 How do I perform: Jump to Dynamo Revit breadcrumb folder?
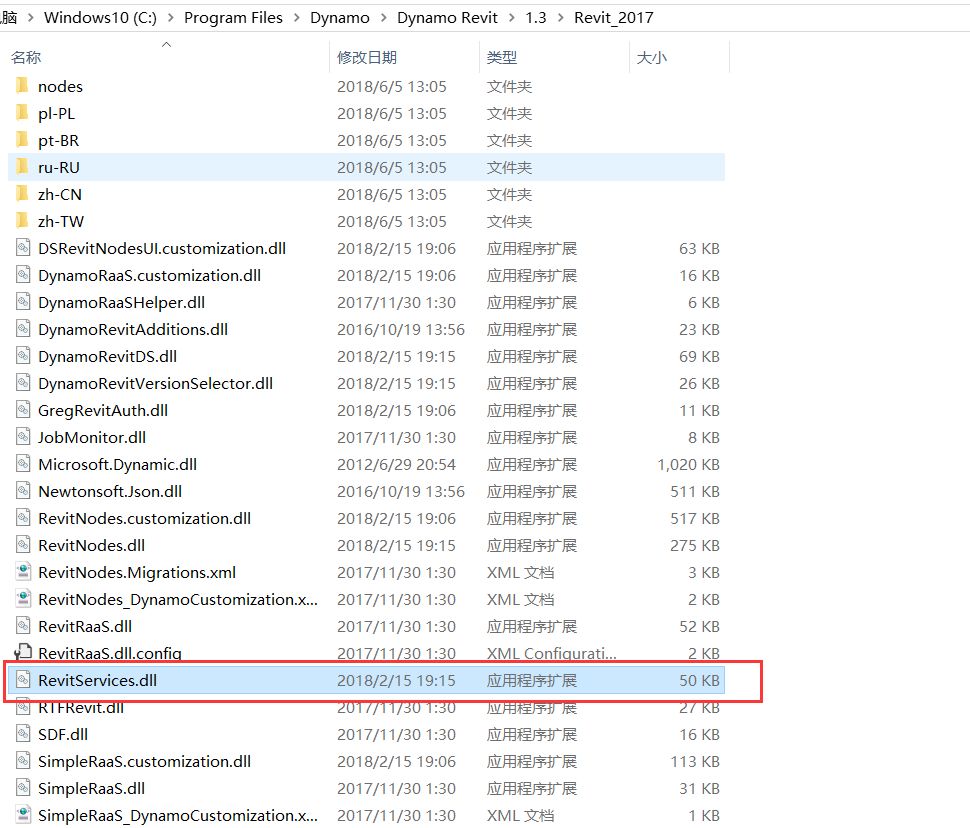pyautogui.click(x=447, y=18)
